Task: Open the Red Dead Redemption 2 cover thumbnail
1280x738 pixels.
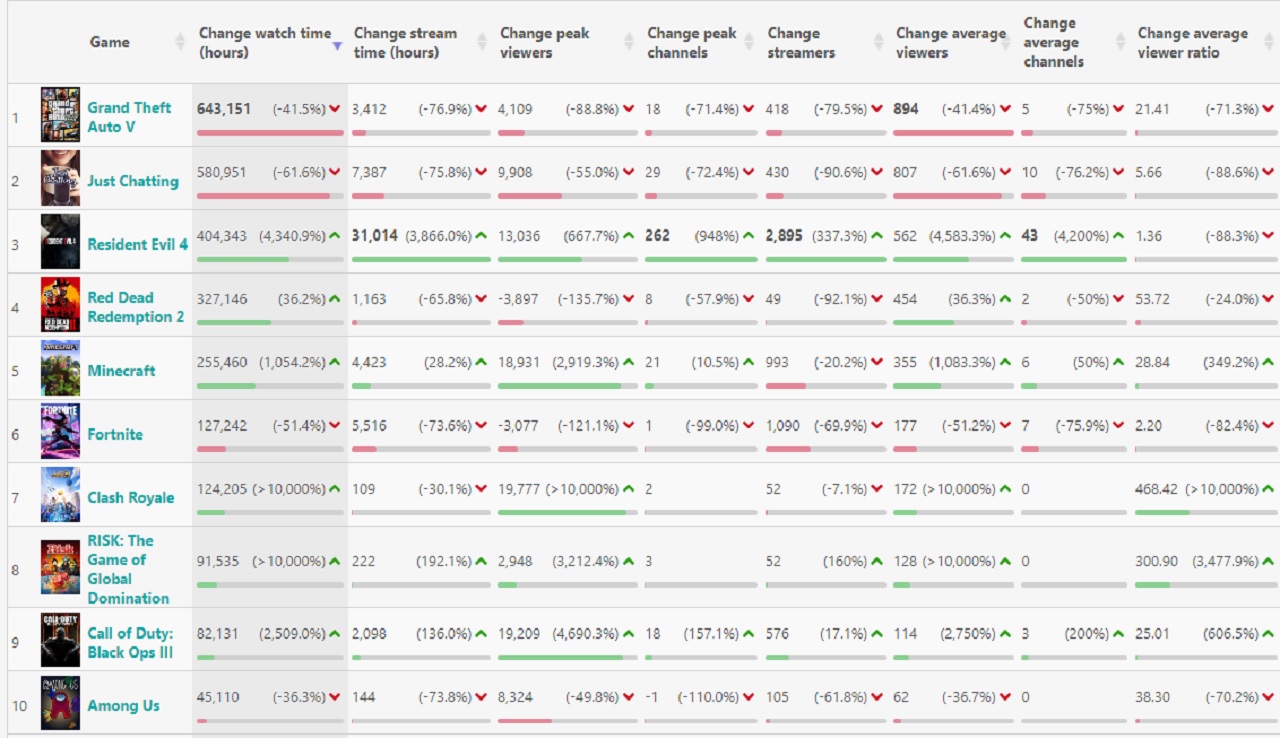Action: [x=60, y=305]
